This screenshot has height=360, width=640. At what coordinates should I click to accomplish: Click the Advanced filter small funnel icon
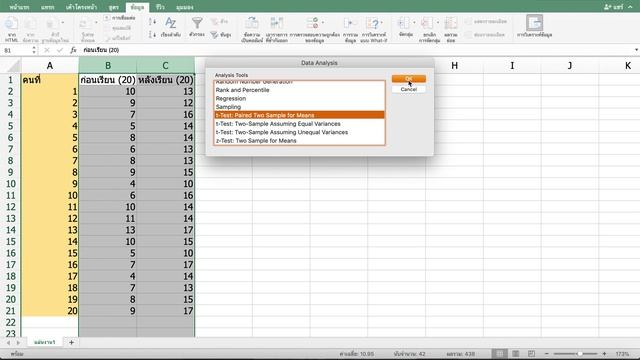[214, 35]
